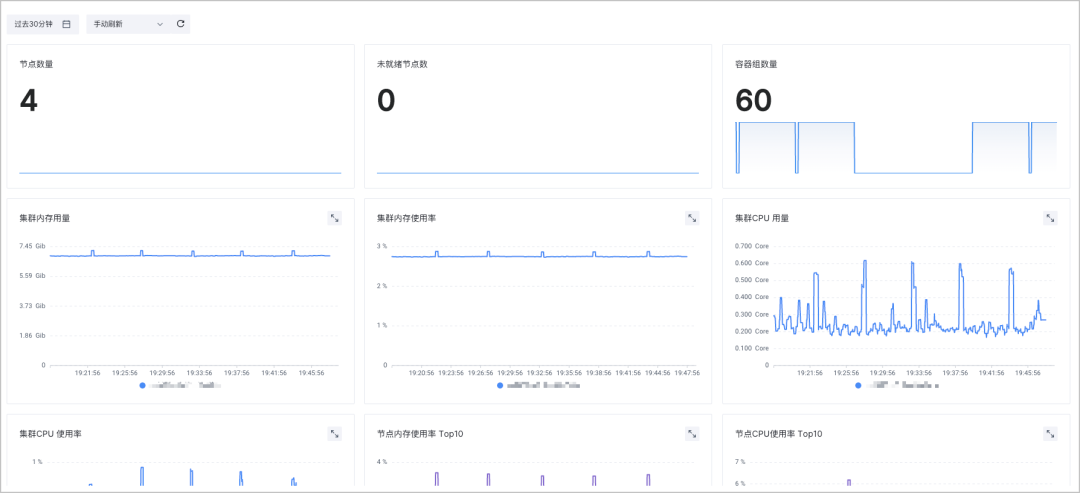Click the container group count value 60
The image size is (1080, 493).
(x=754, y=101)
